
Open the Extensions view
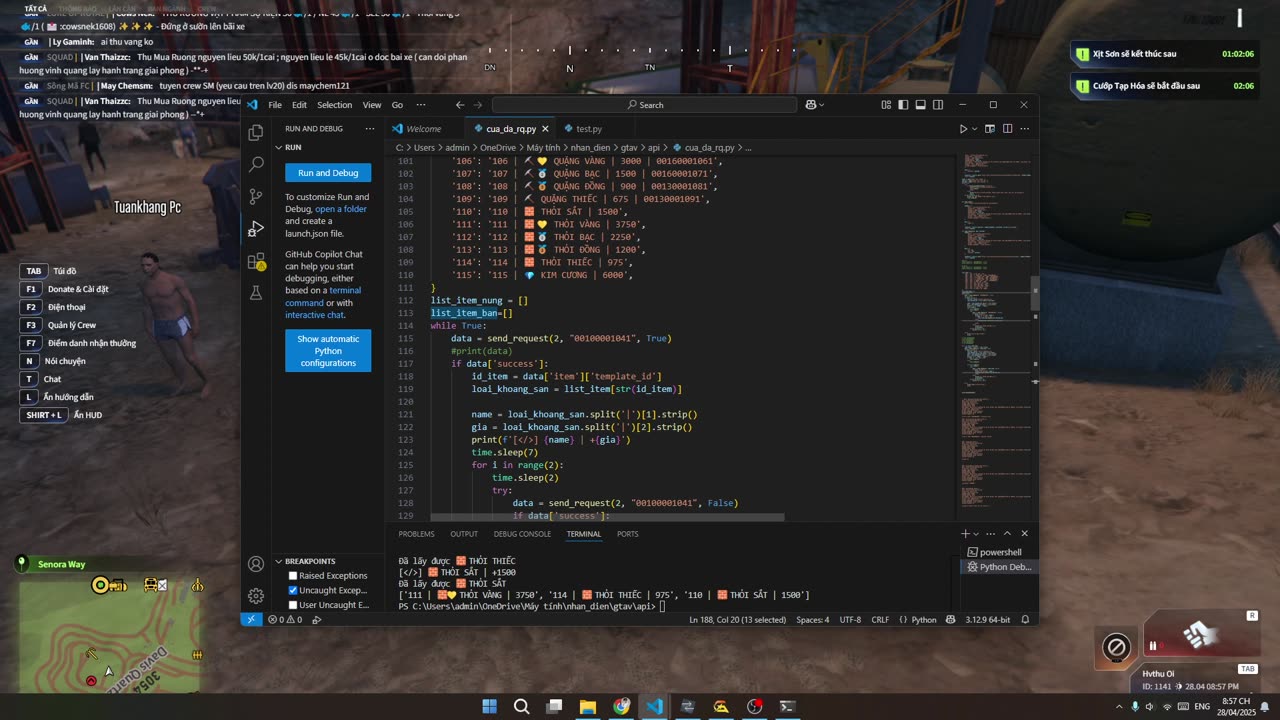(256, 261)
